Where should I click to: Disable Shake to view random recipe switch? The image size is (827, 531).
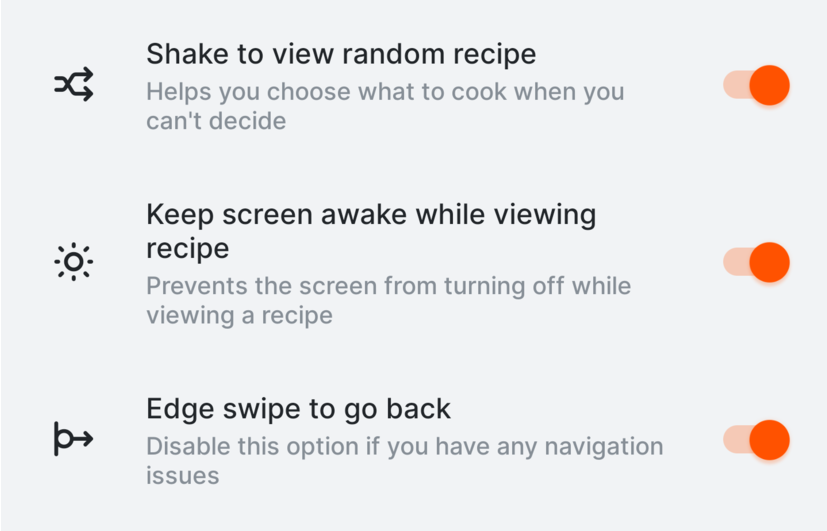click(x=756, y=85)
